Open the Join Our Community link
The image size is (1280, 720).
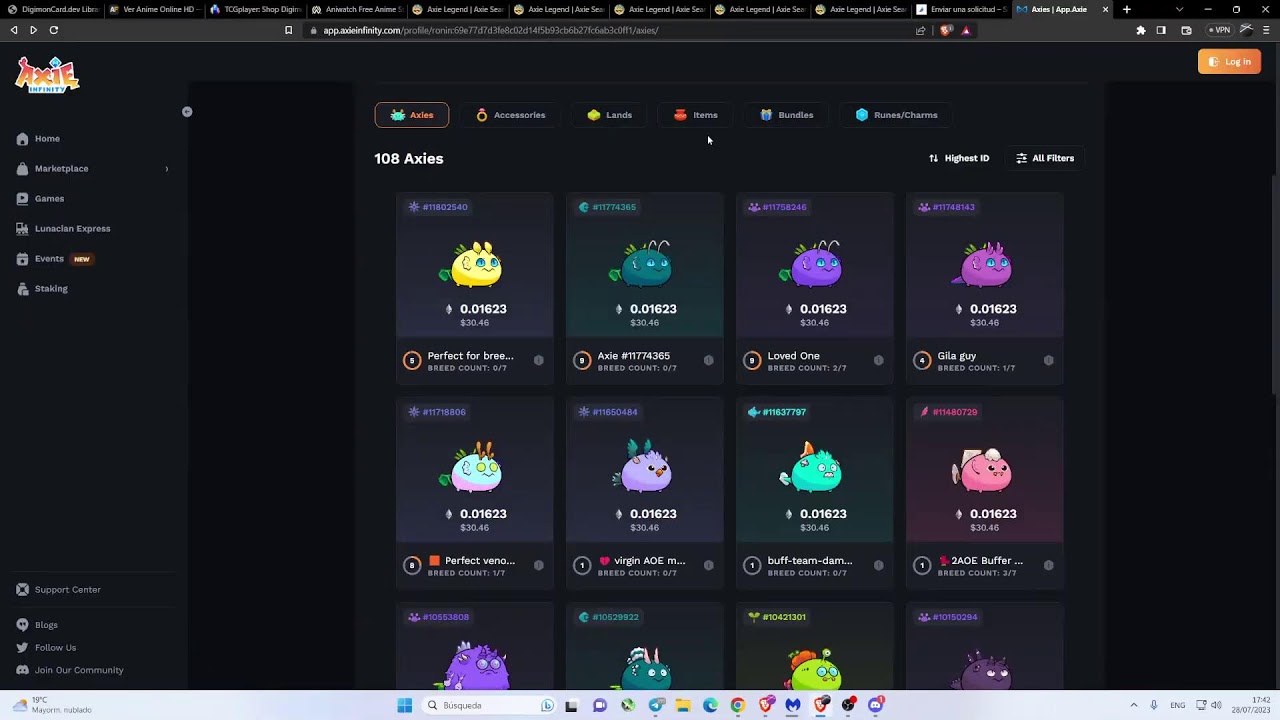coord(79,670)
